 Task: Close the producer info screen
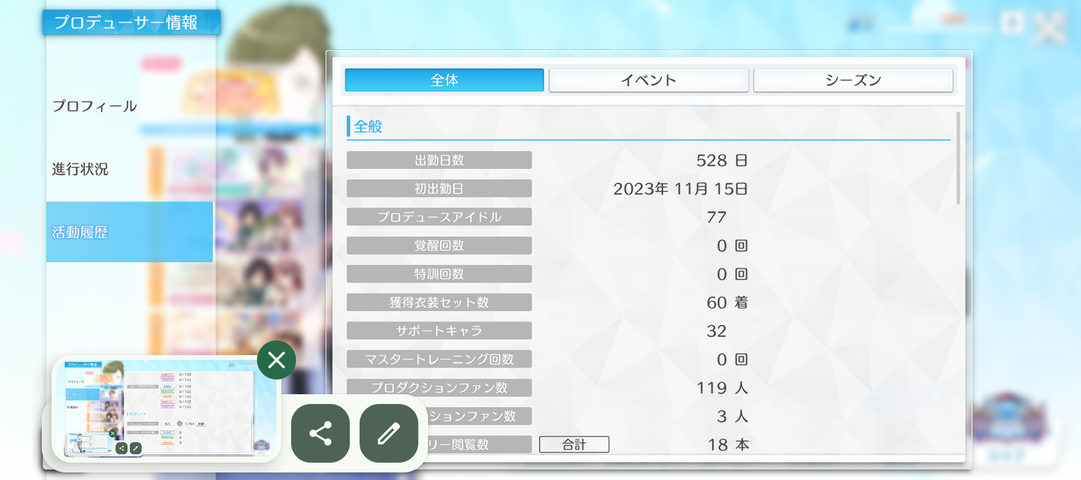click(1051, 26)
